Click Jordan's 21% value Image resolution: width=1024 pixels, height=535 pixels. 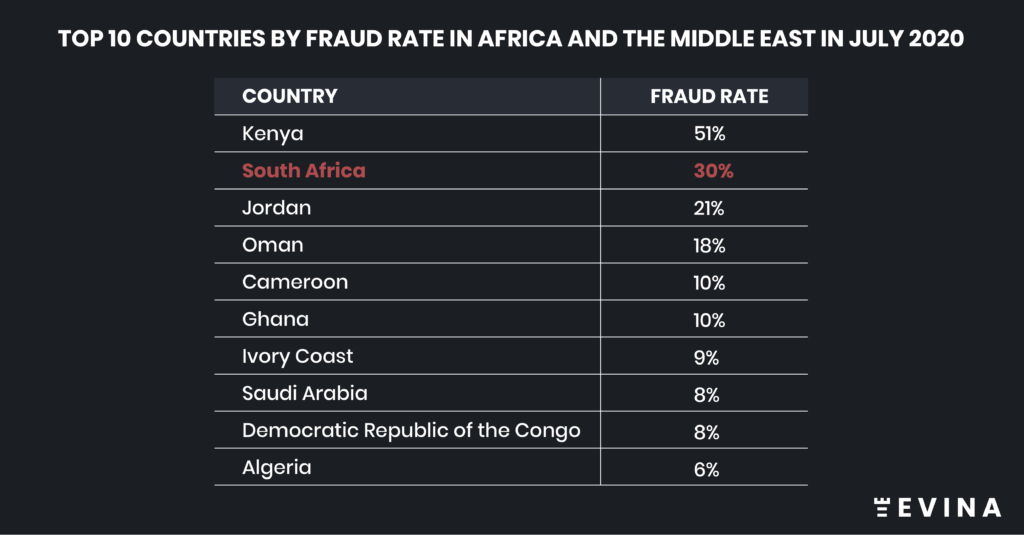pyautogui.click(x=709, y=208)
